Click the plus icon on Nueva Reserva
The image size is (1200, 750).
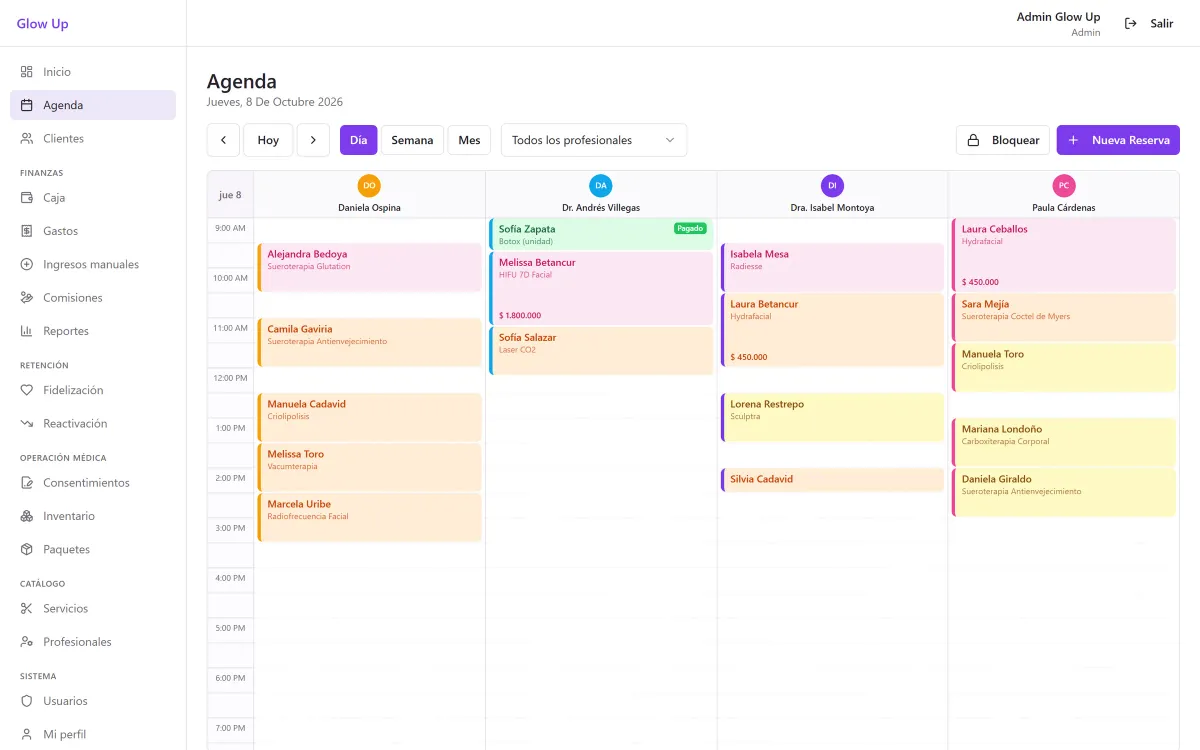1073,140
